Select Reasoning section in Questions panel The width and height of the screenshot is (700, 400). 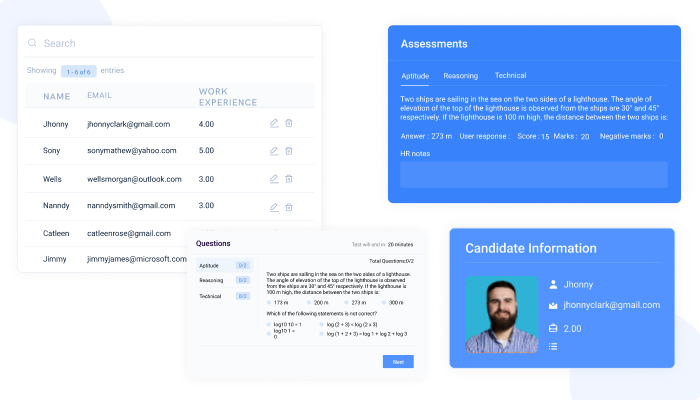pos(225,280)
